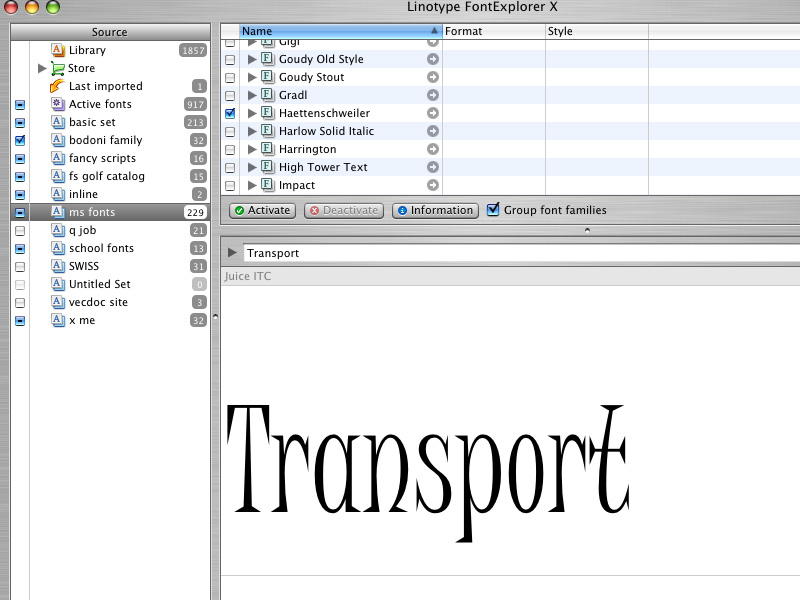Enable the Harrington font checkbox

point(230,150)
